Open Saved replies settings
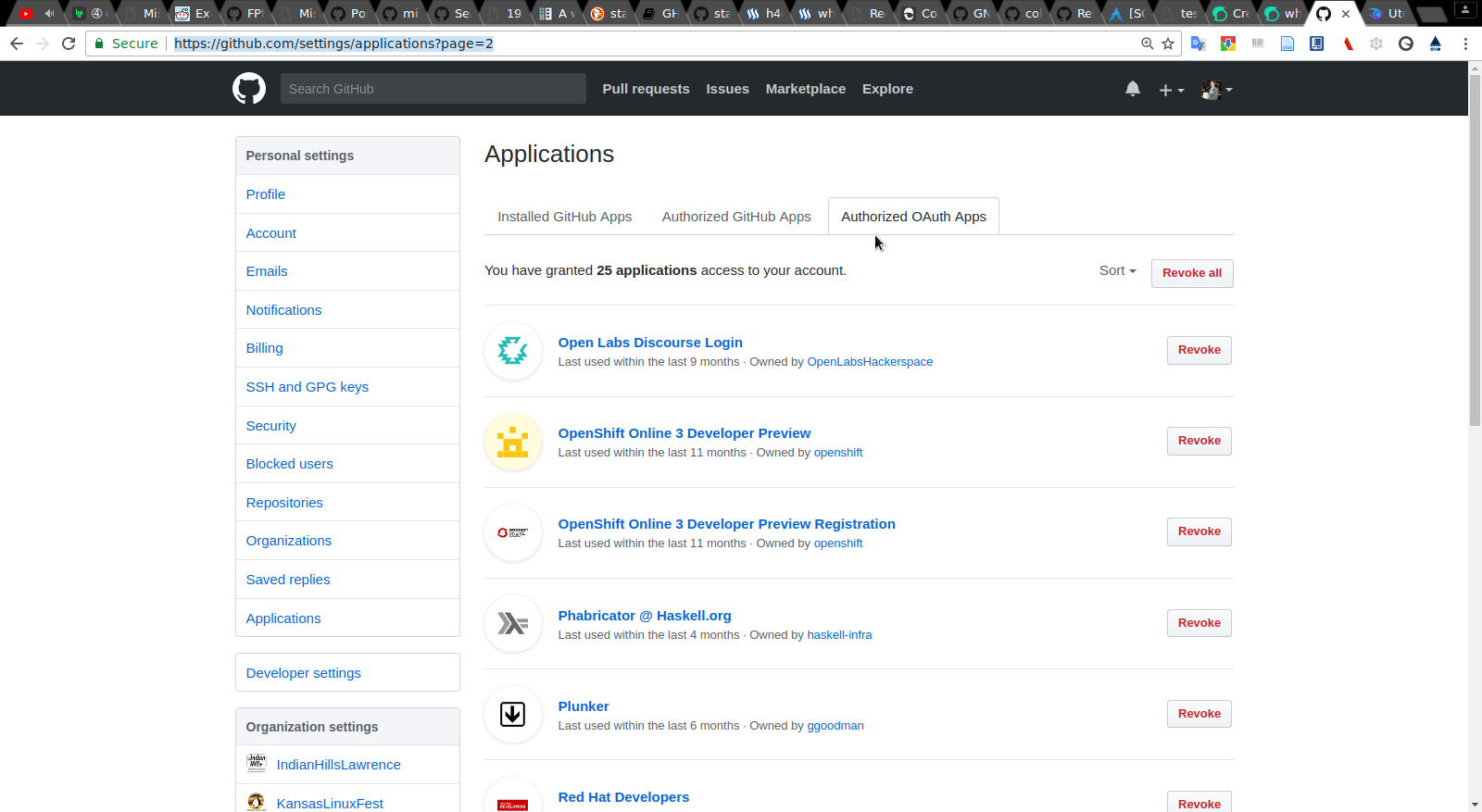Image resolution: width=1482 pixels, height=812 pixels. coord(347,580)
